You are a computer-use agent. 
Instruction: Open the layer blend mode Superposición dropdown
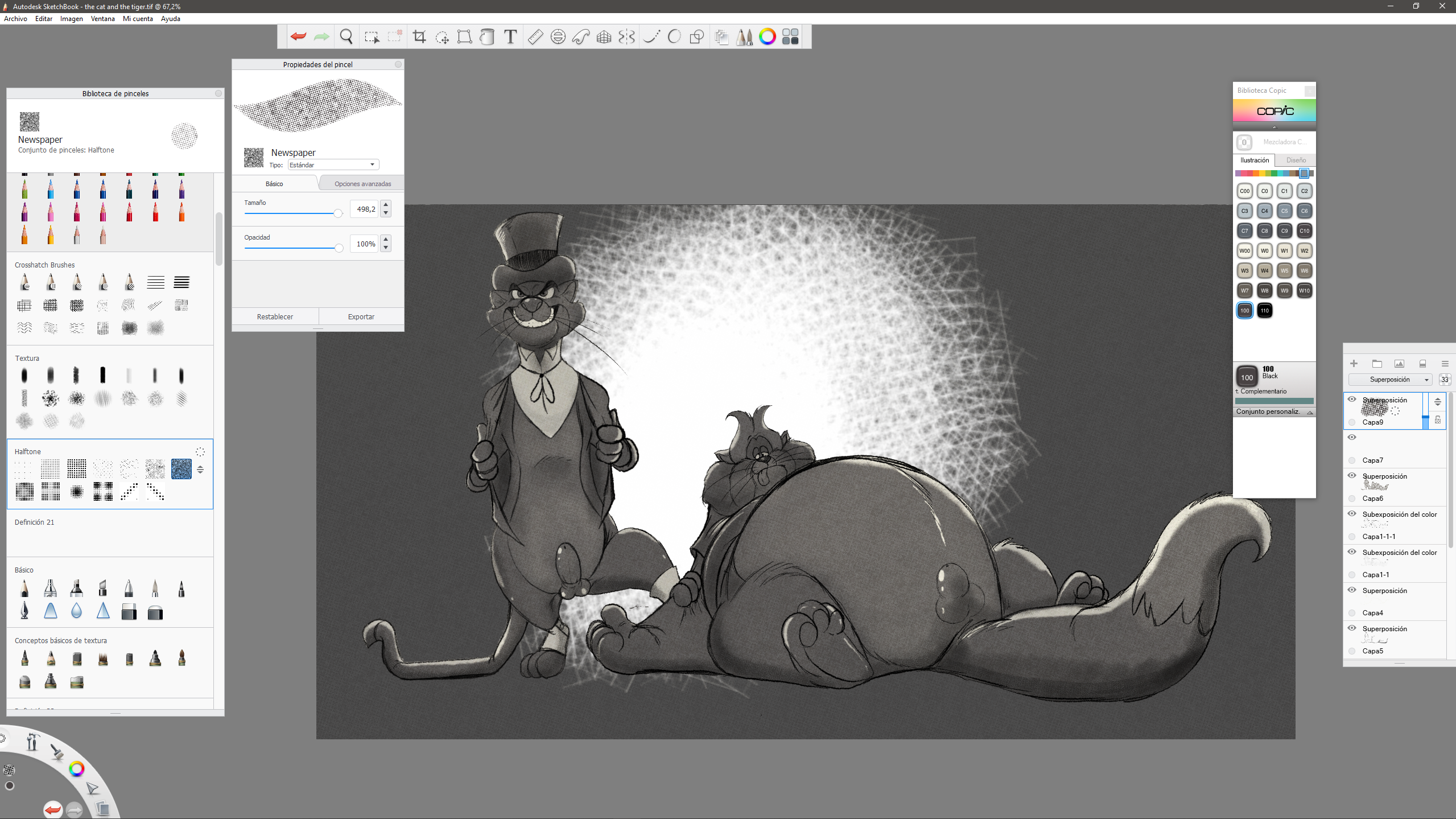(x=1390, y=380)
